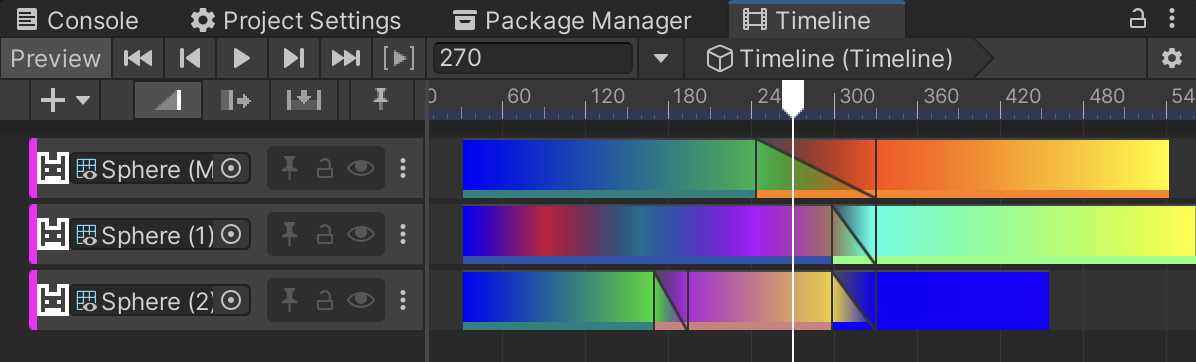Image resolution: width=1196 pixels, height=362 pixels.
Task: Expand the timeline selector dropdown arrow
Action: tap(661, 58)
